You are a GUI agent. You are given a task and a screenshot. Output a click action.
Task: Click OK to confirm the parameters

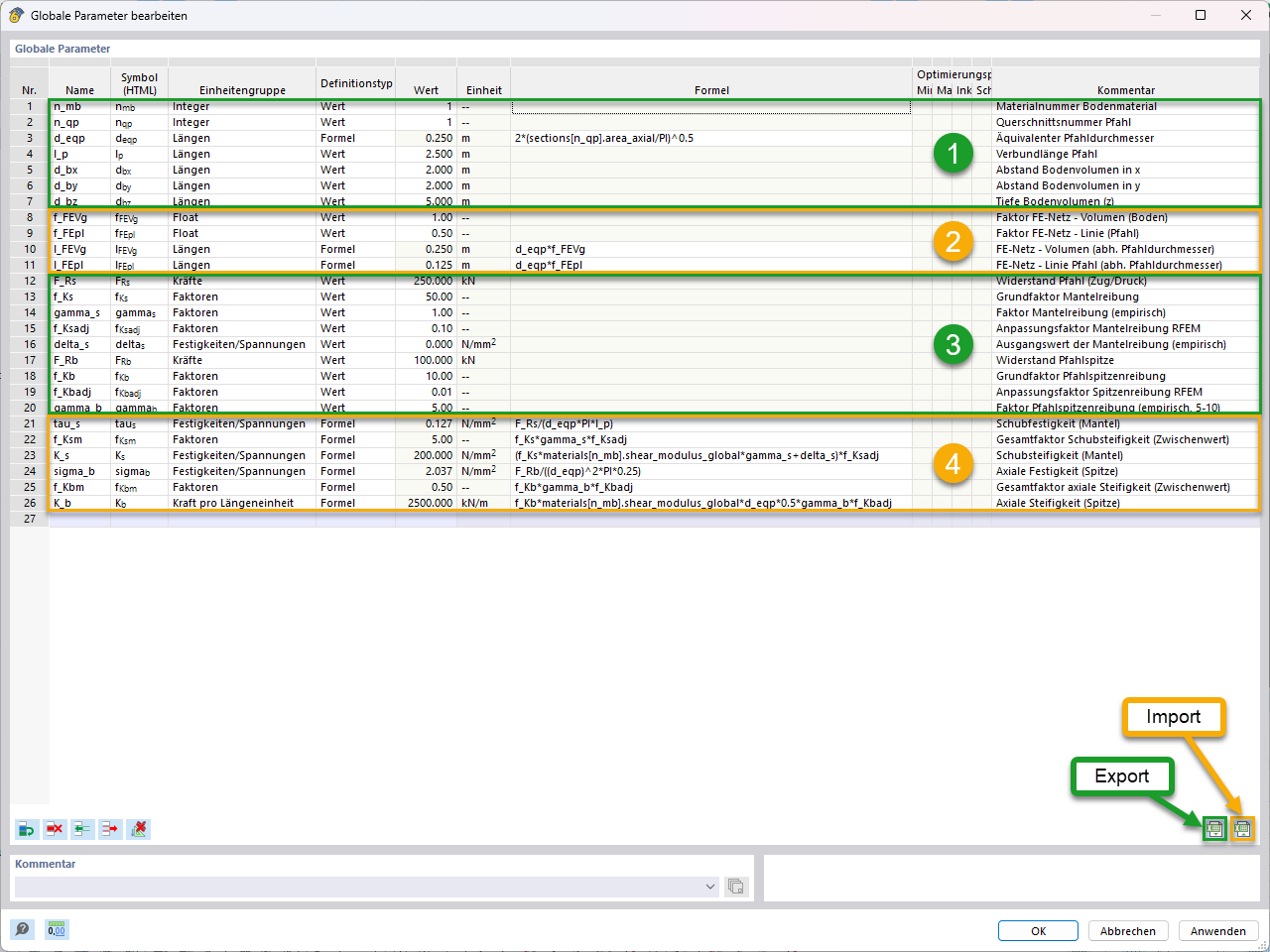click(1038, 931)
